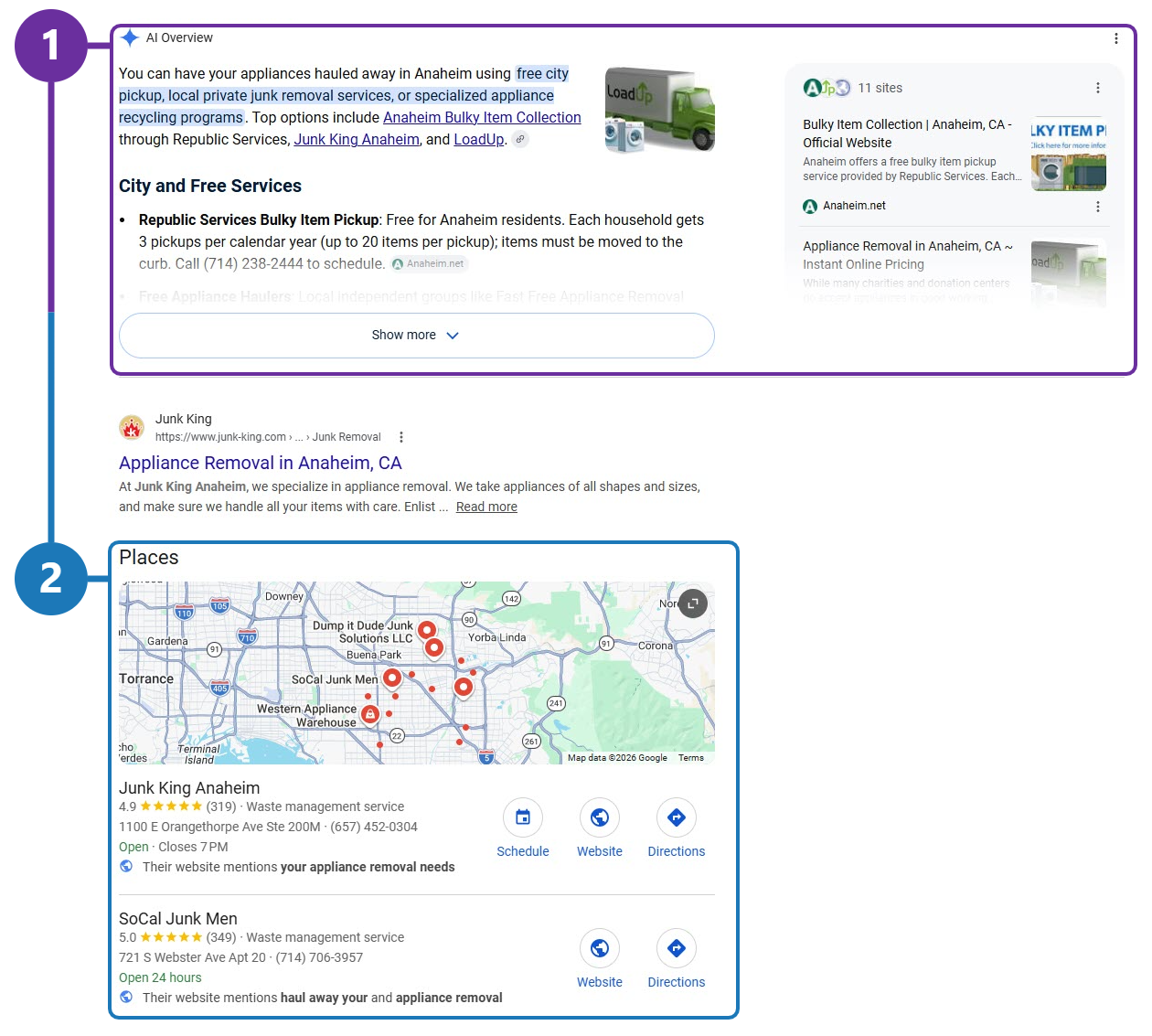Click the Open 24 hours status
Screen dimensions: 1152x1036
click(x=160, y=977)
